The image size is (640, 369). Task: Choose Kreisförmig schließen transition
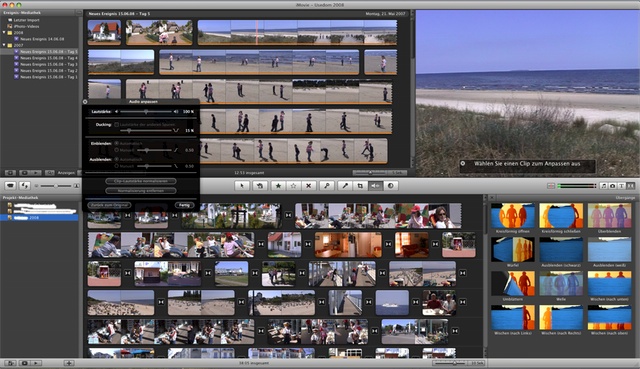coord(561,216)
